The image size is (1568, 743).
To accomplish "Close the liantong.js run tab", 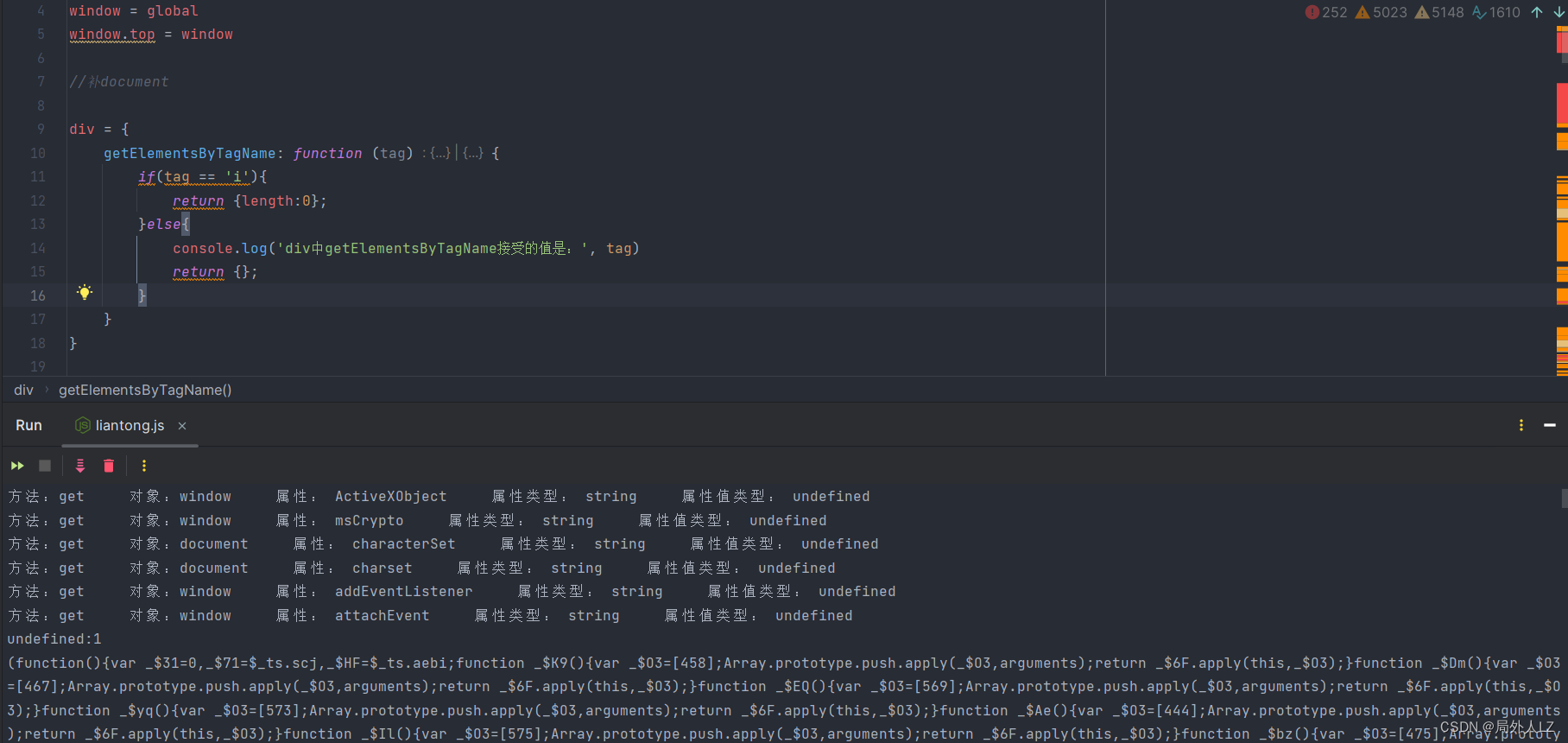I will [x=182, y=426].
